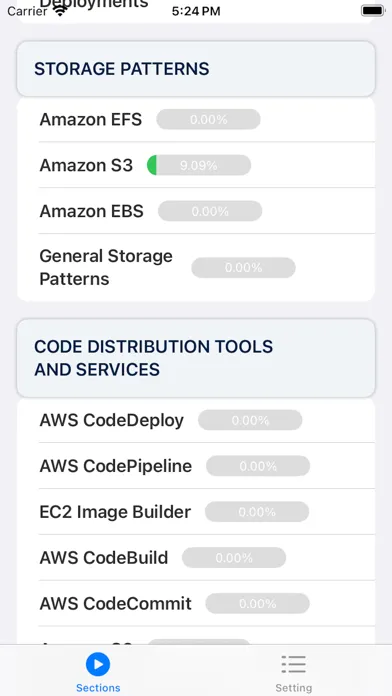Click the Amazon S3 9.09% progress bar

point(199,165)
